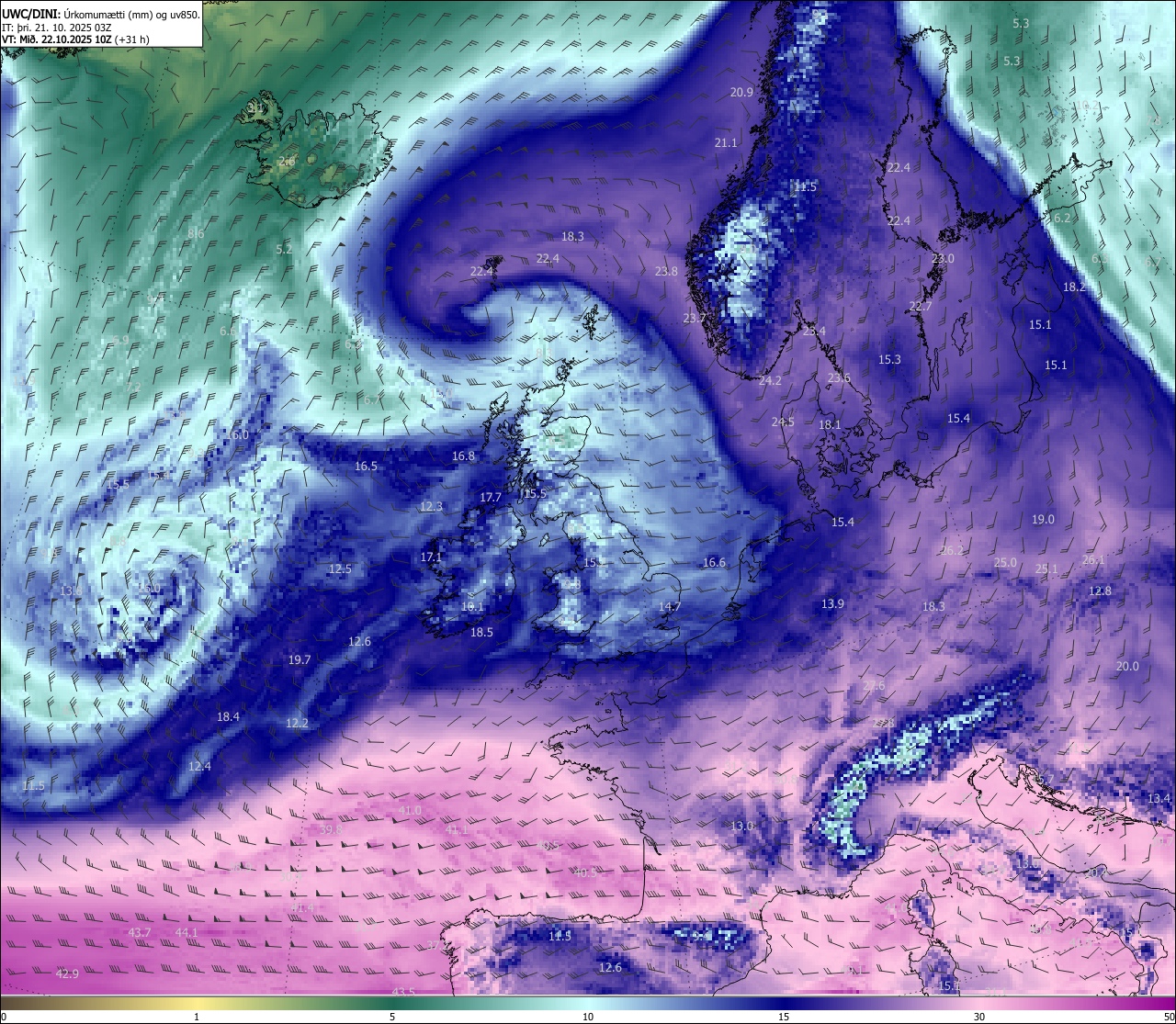Click the 18.5 value south of Ireland

(481, 632)
